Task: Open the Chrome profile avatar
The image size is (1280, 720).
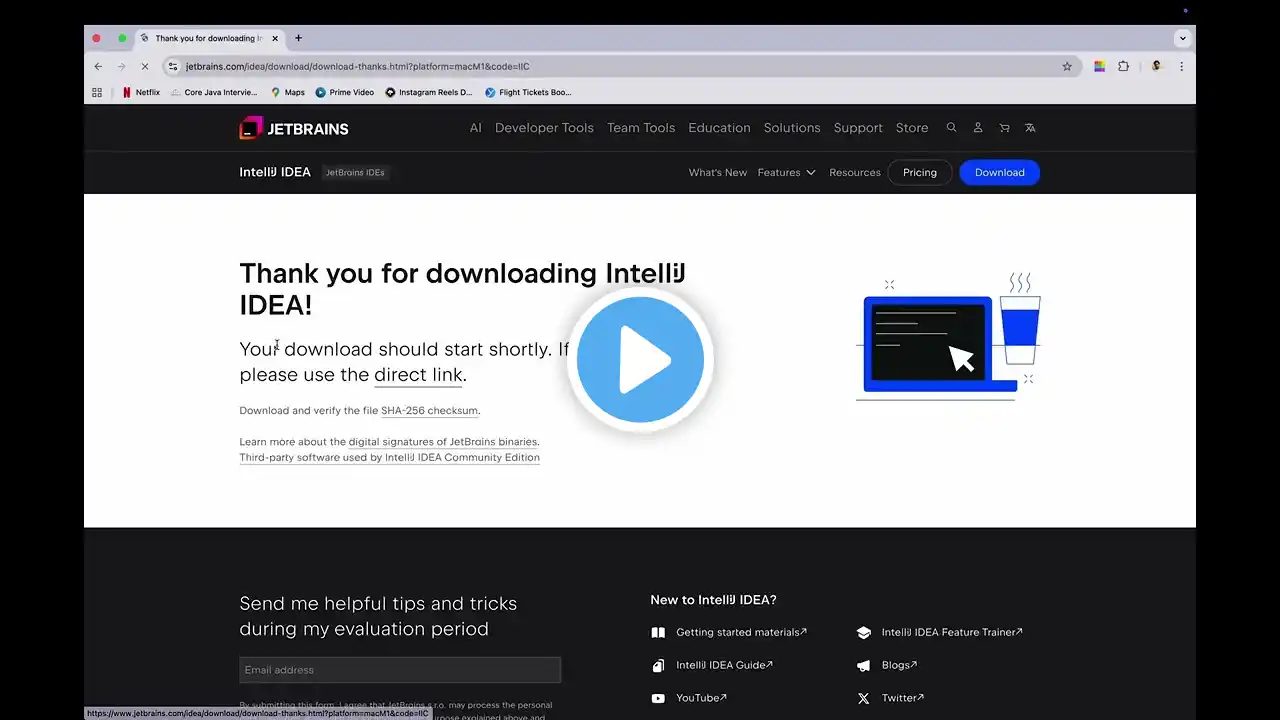Action: 1156,66
